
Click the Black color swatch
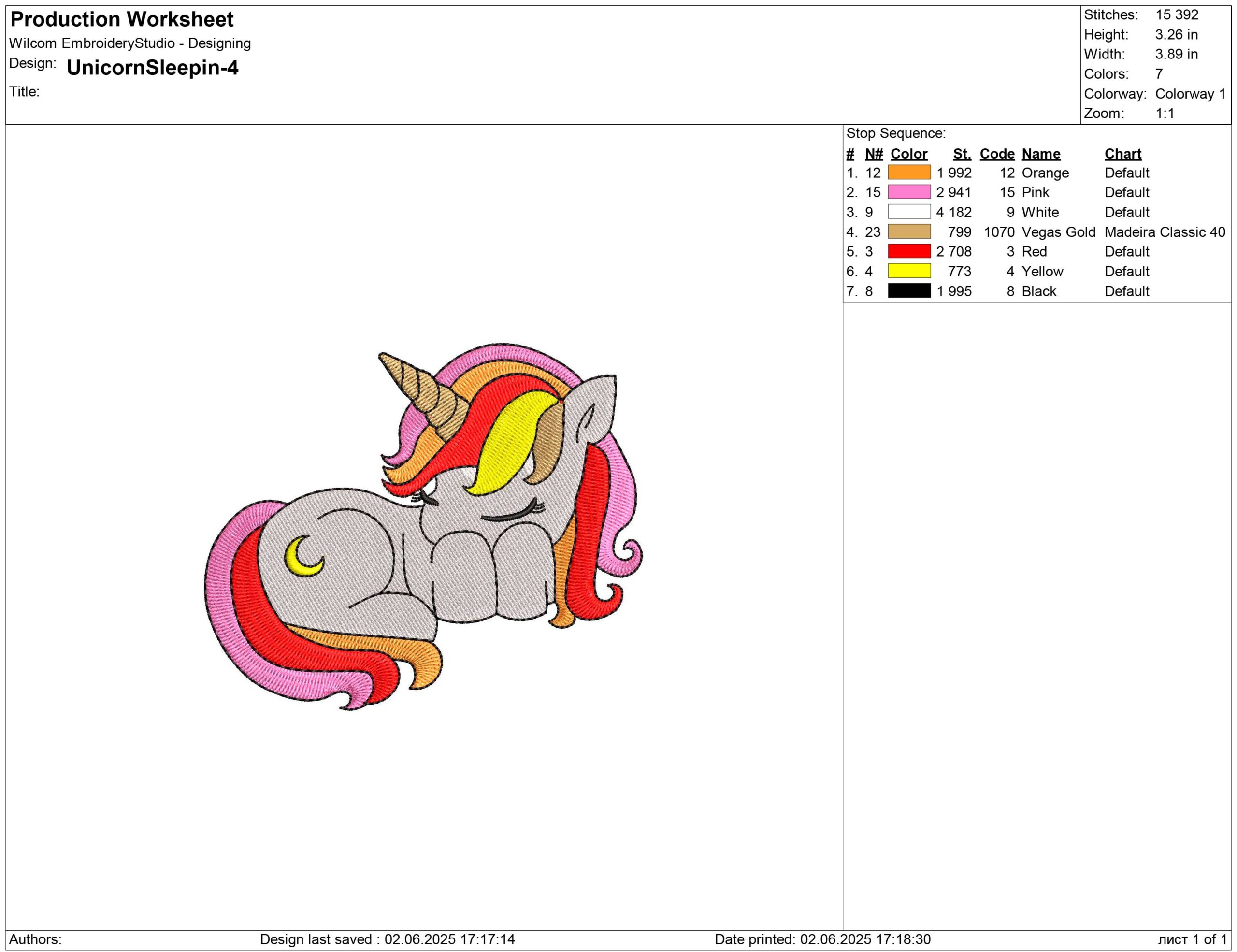pos(908,290)
